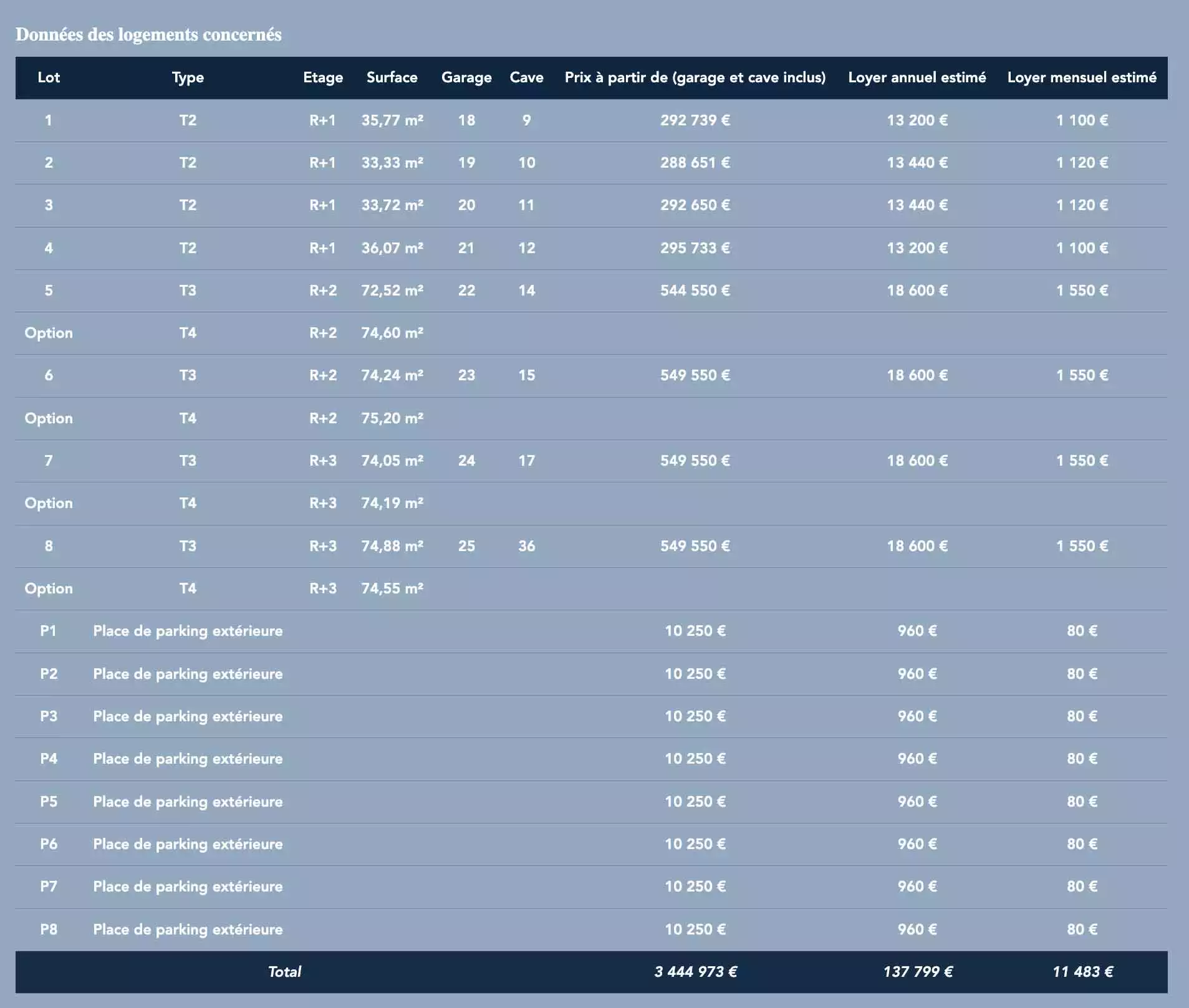Click R+3 floor in lot 7 row
The image size is (1189, 1008).
coord(323,461)
